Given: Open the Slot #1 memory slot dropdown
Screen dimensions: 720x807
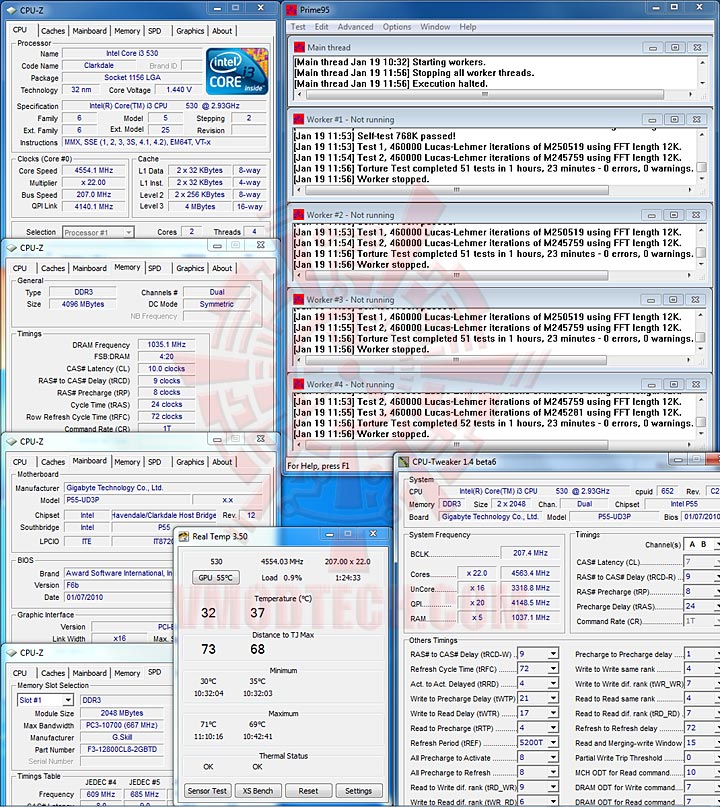Looking at the screenshot, I should (68, 700).
